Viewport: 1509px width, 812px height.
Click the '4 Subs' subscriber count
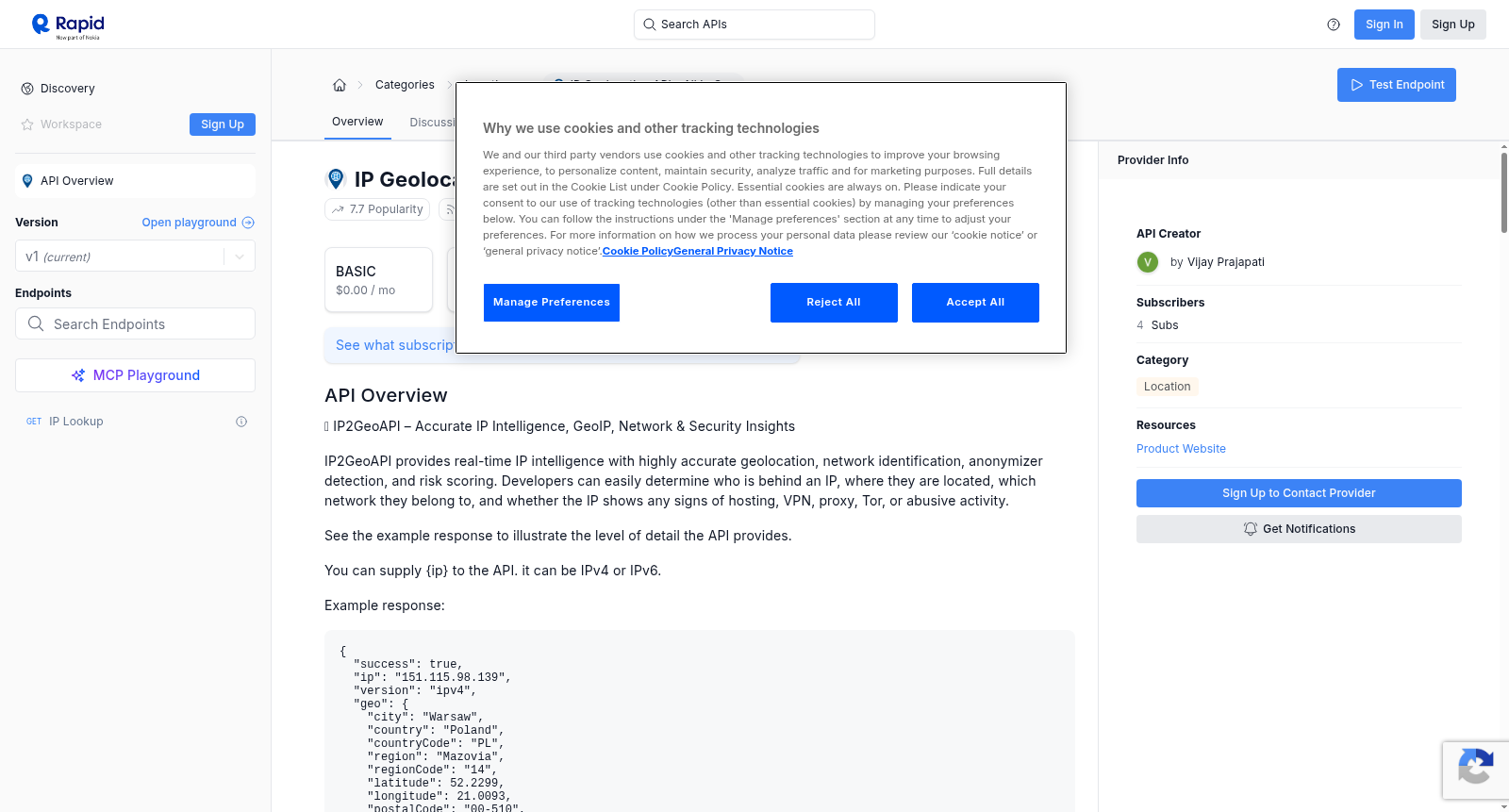(1157, 325)
